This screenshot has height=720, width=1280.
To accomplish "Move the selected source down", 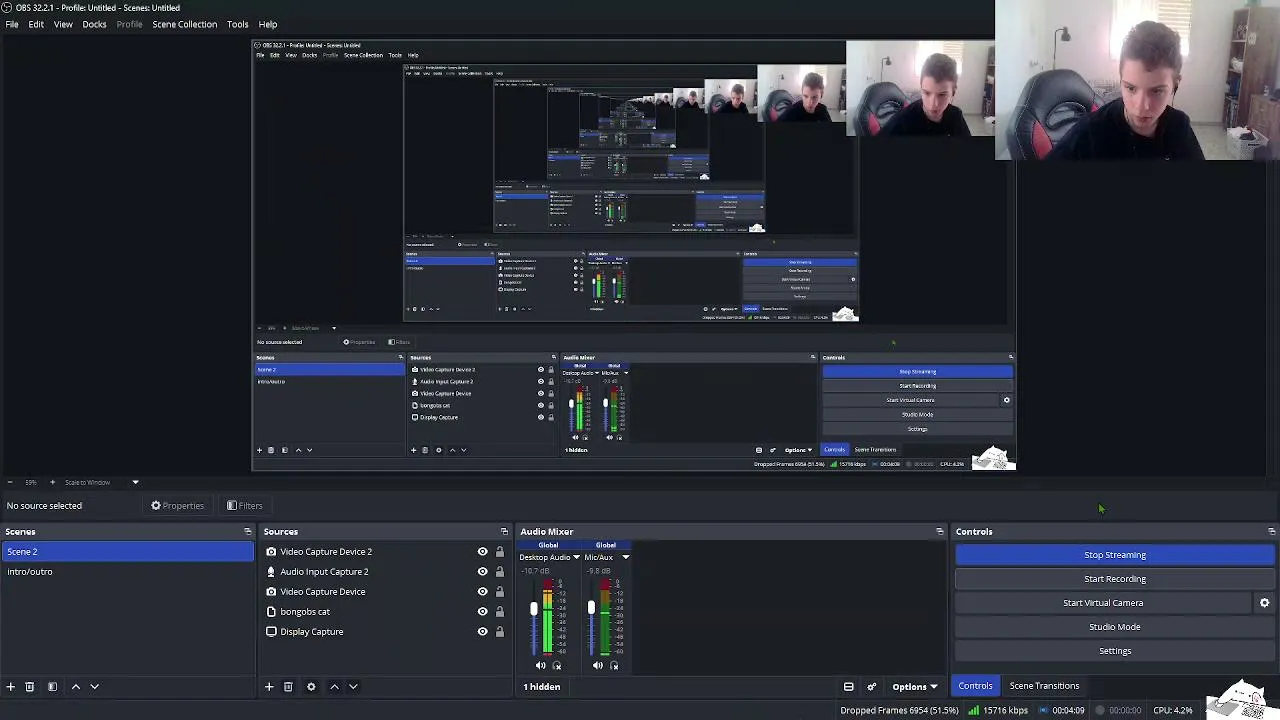I will click(353, 687).
